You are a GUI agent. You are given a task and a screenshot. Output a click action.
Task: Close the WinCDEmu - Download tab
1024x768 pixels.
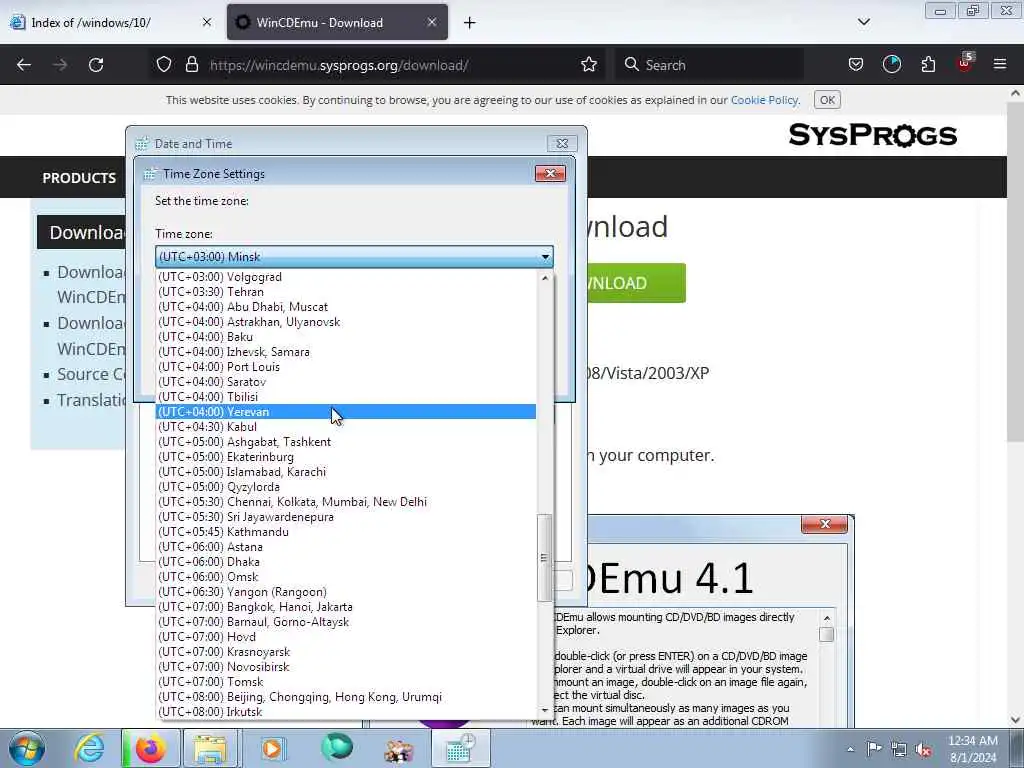pyautogui.click(x=432, y=22)
